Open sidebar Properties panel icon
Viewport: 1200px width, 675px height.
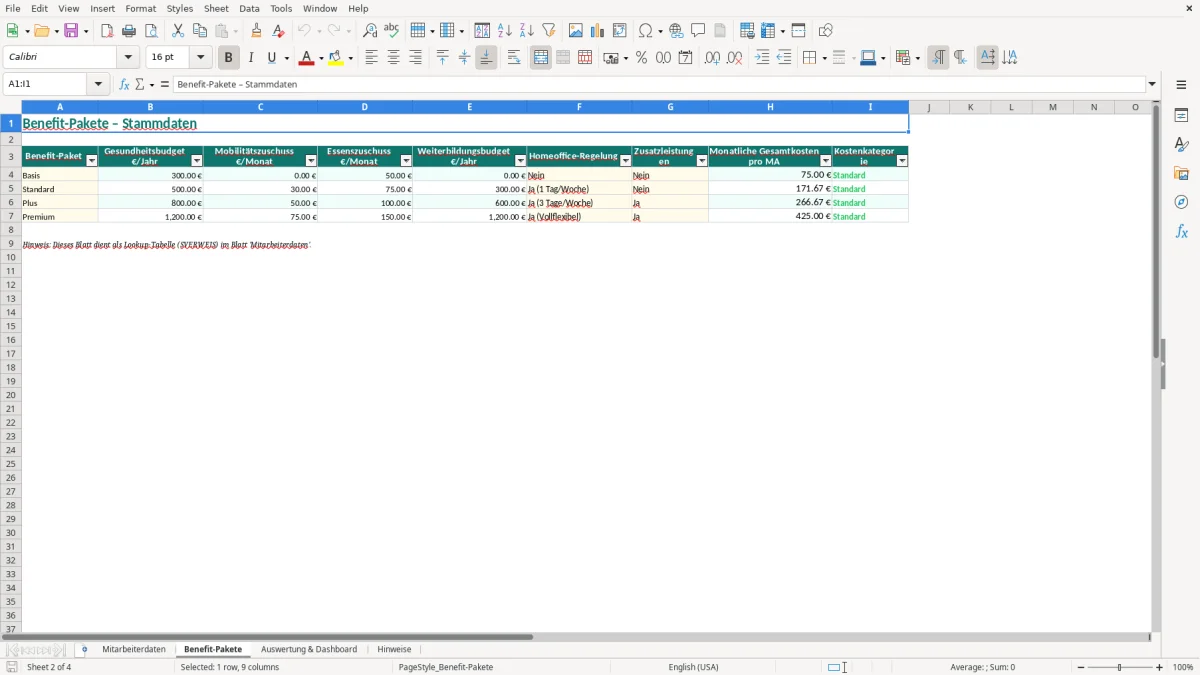coord(1182,116)
